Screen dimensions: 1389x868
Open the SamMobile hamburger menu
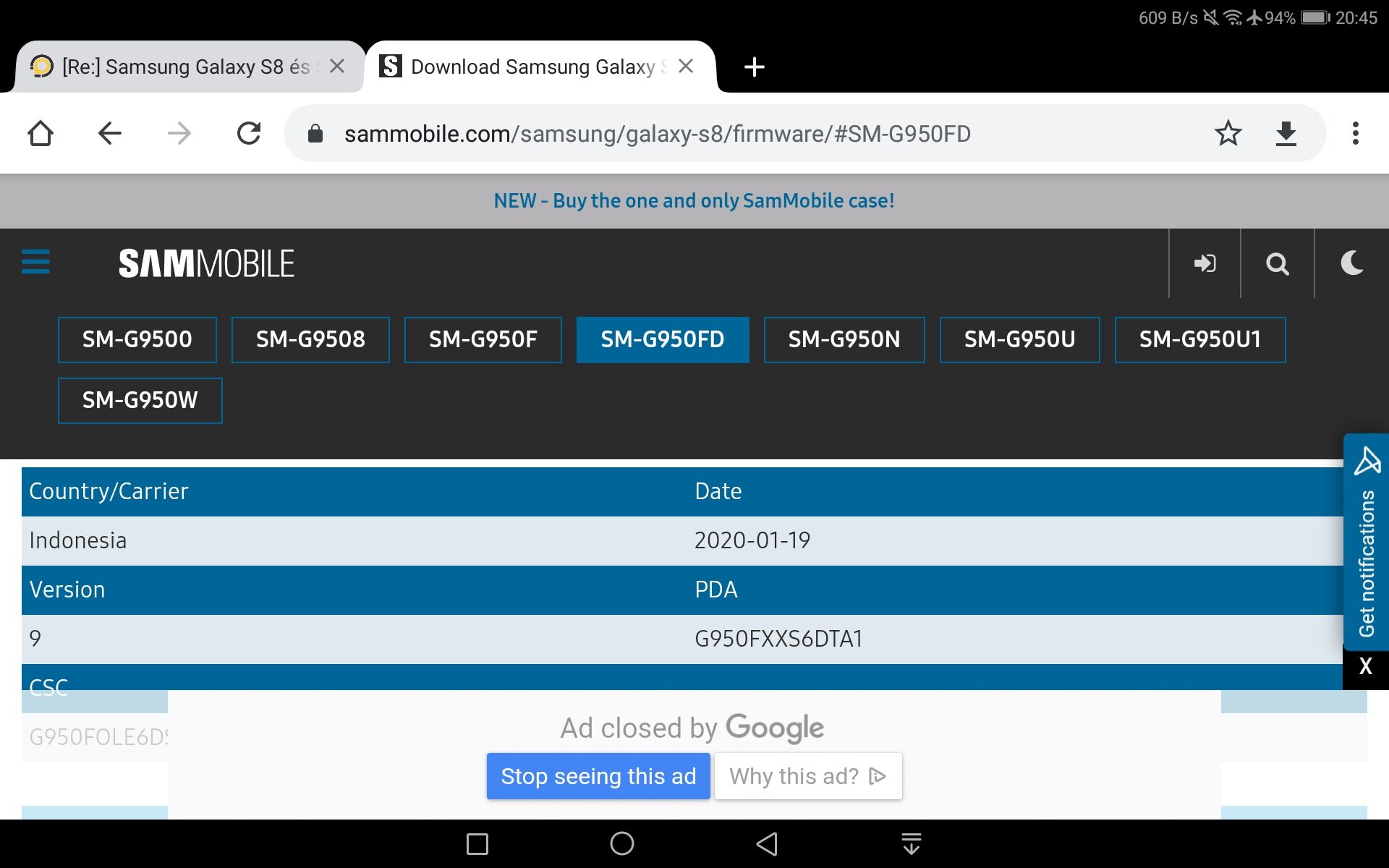(35, 262)
